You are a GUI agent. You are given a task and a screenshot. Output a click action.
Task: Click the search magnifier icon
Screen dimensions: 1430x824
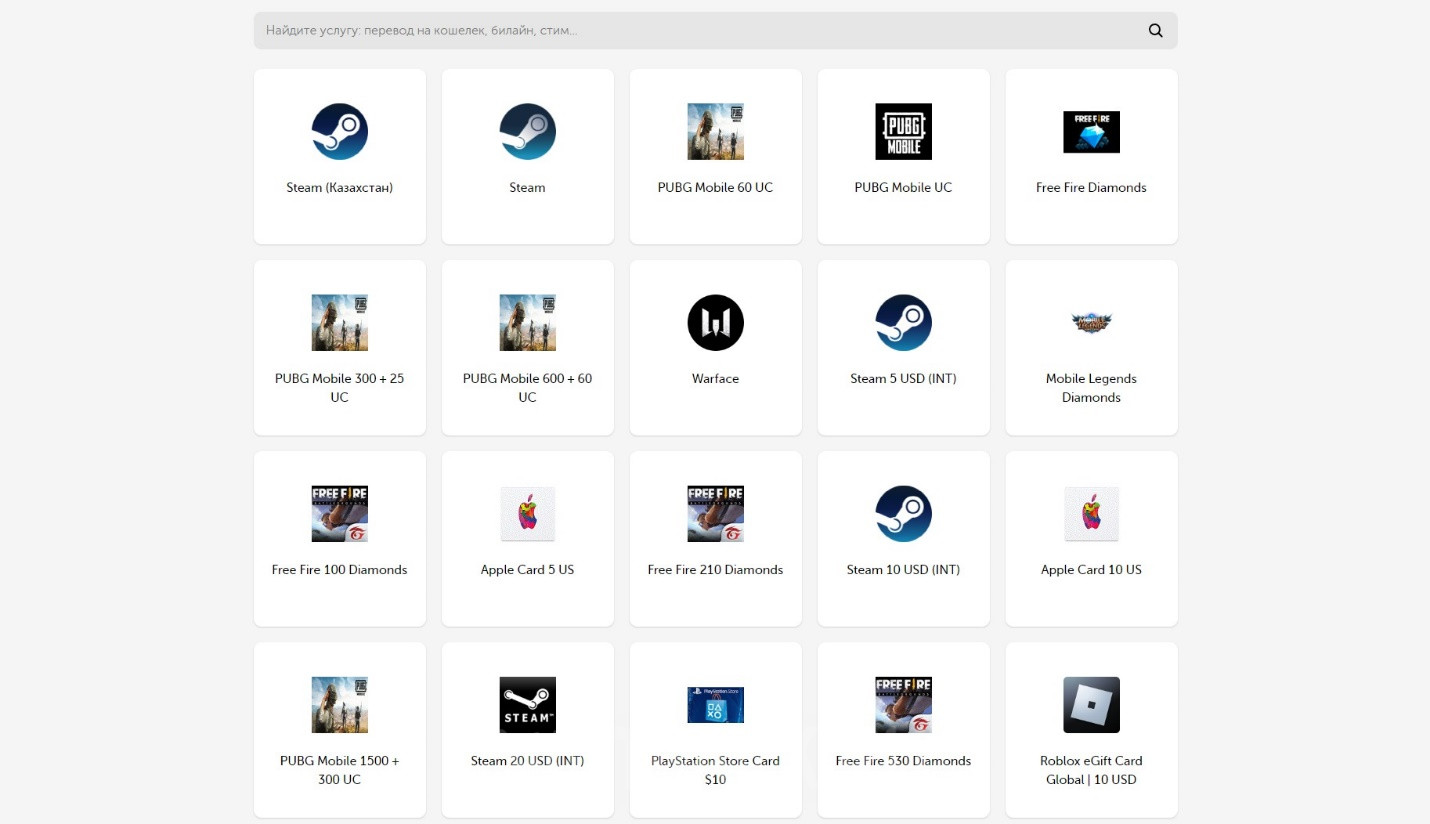(x=1155, y=31)
